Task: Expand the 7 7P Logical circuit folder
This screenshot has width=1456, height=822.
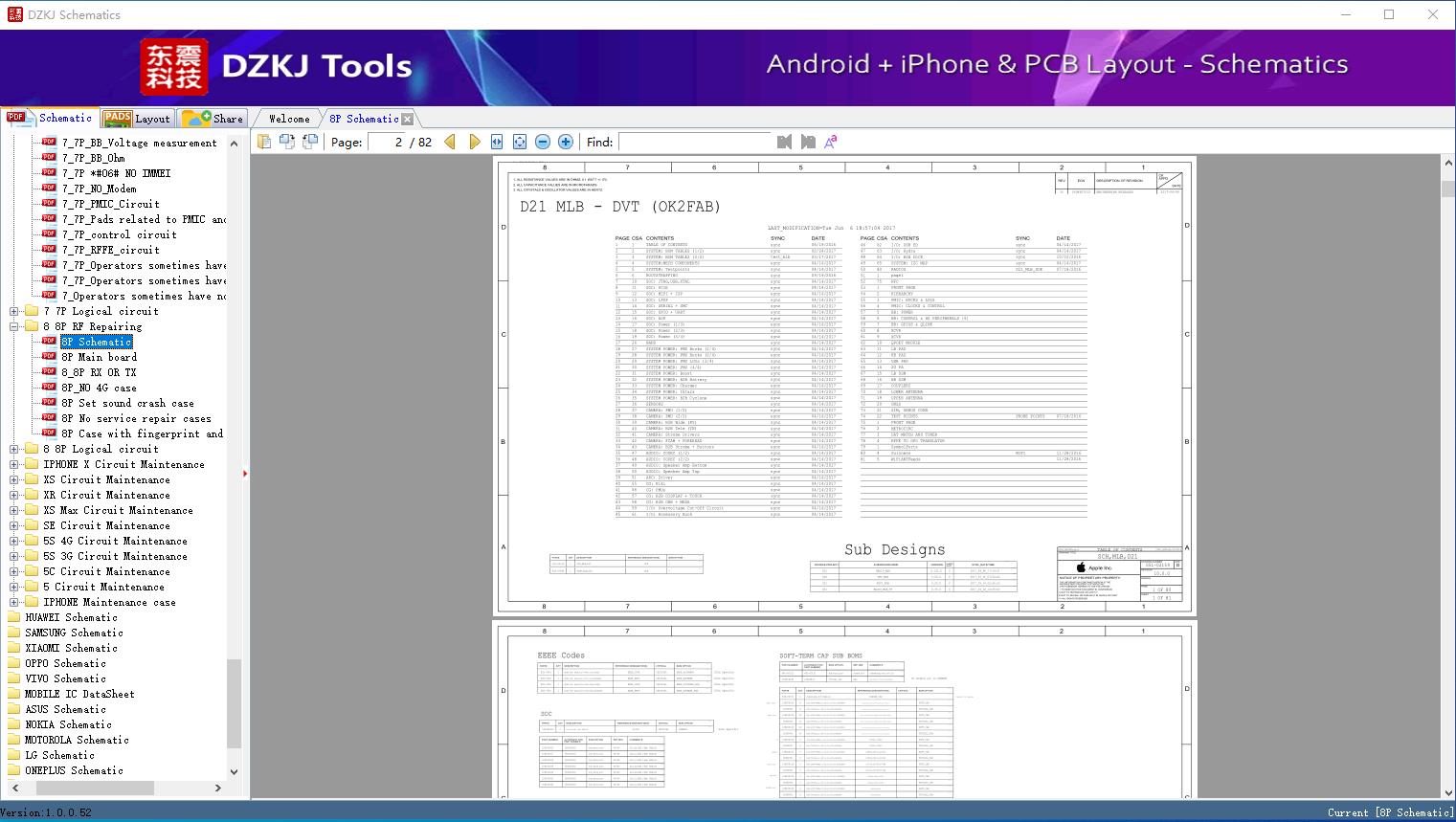Action: pos(14,311)
